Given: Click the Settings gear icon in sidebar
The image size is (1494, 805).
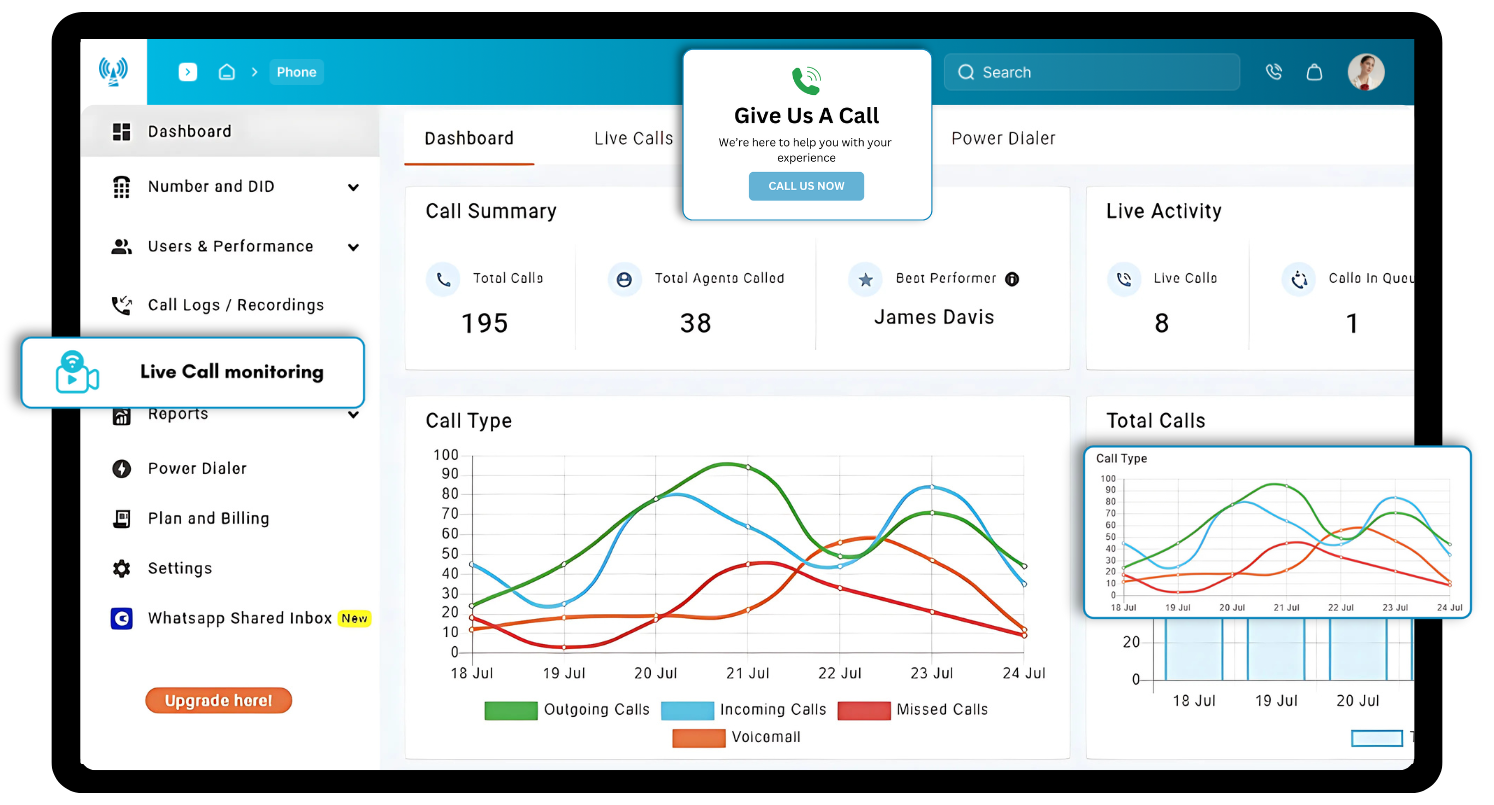Looking at the screenshot, I should [x=122, y=568].
